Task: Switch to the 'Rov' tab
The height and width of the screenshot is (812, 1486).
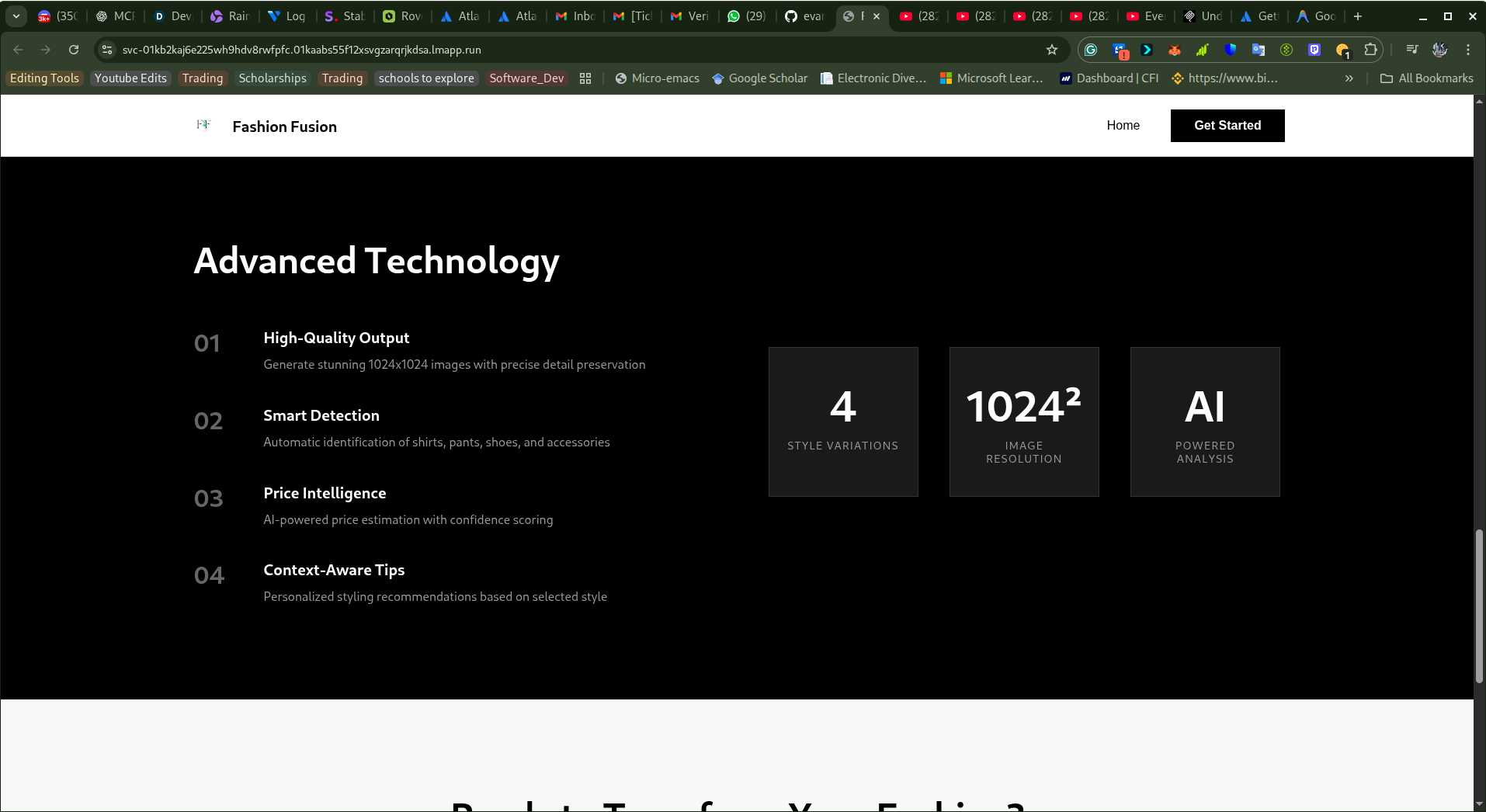Action: [403, 16]
